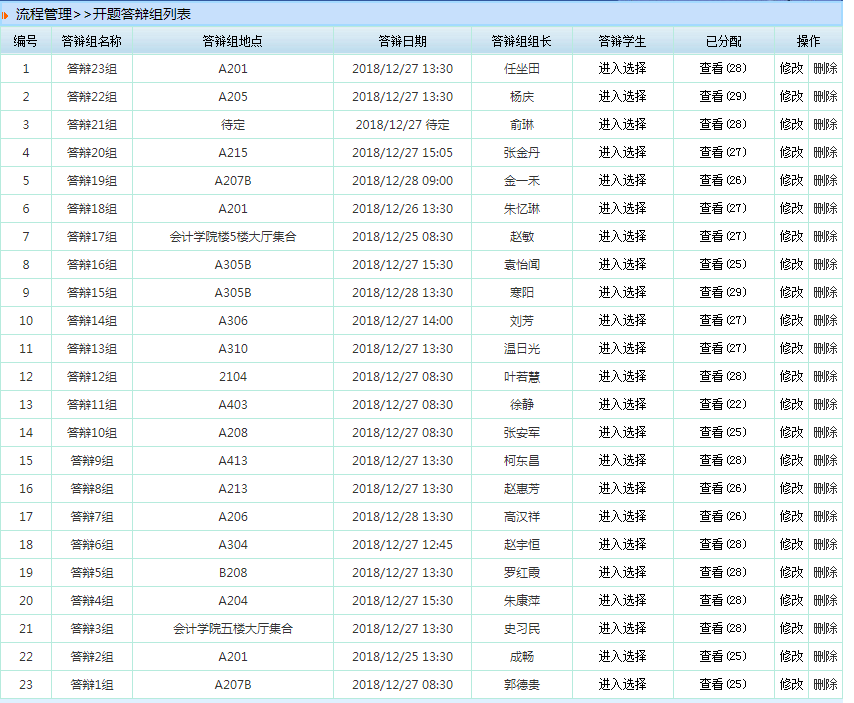View assigned students (27) for 答辩18组
Screen dimensions: 854x703
[x=722, y=209]
